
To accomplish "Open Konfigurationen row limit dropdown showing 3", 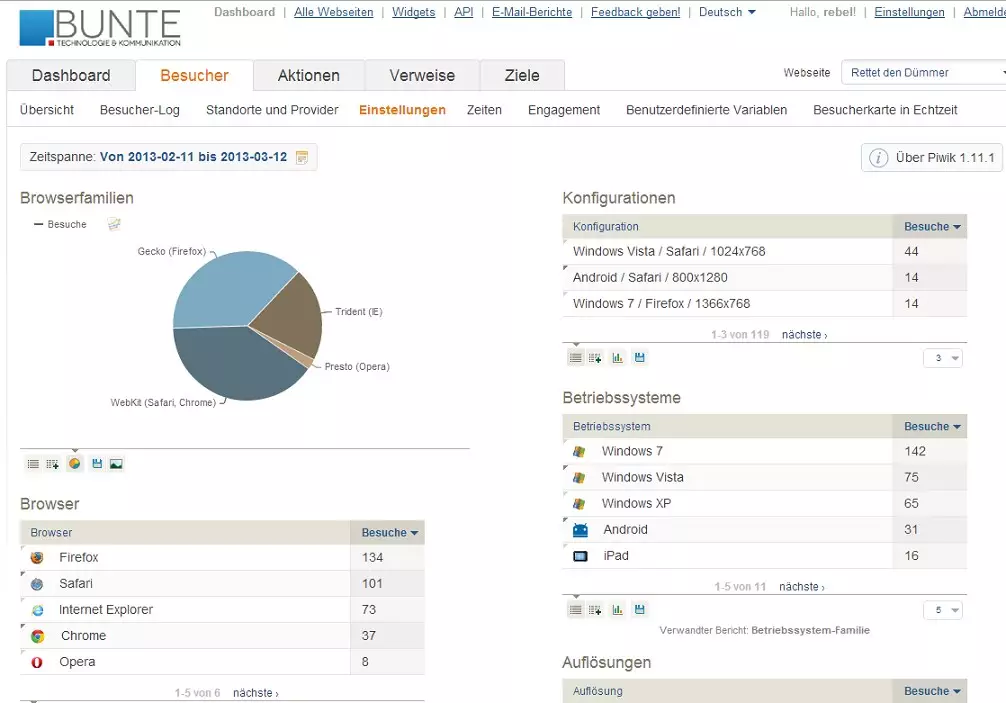I will click(942, 358).
